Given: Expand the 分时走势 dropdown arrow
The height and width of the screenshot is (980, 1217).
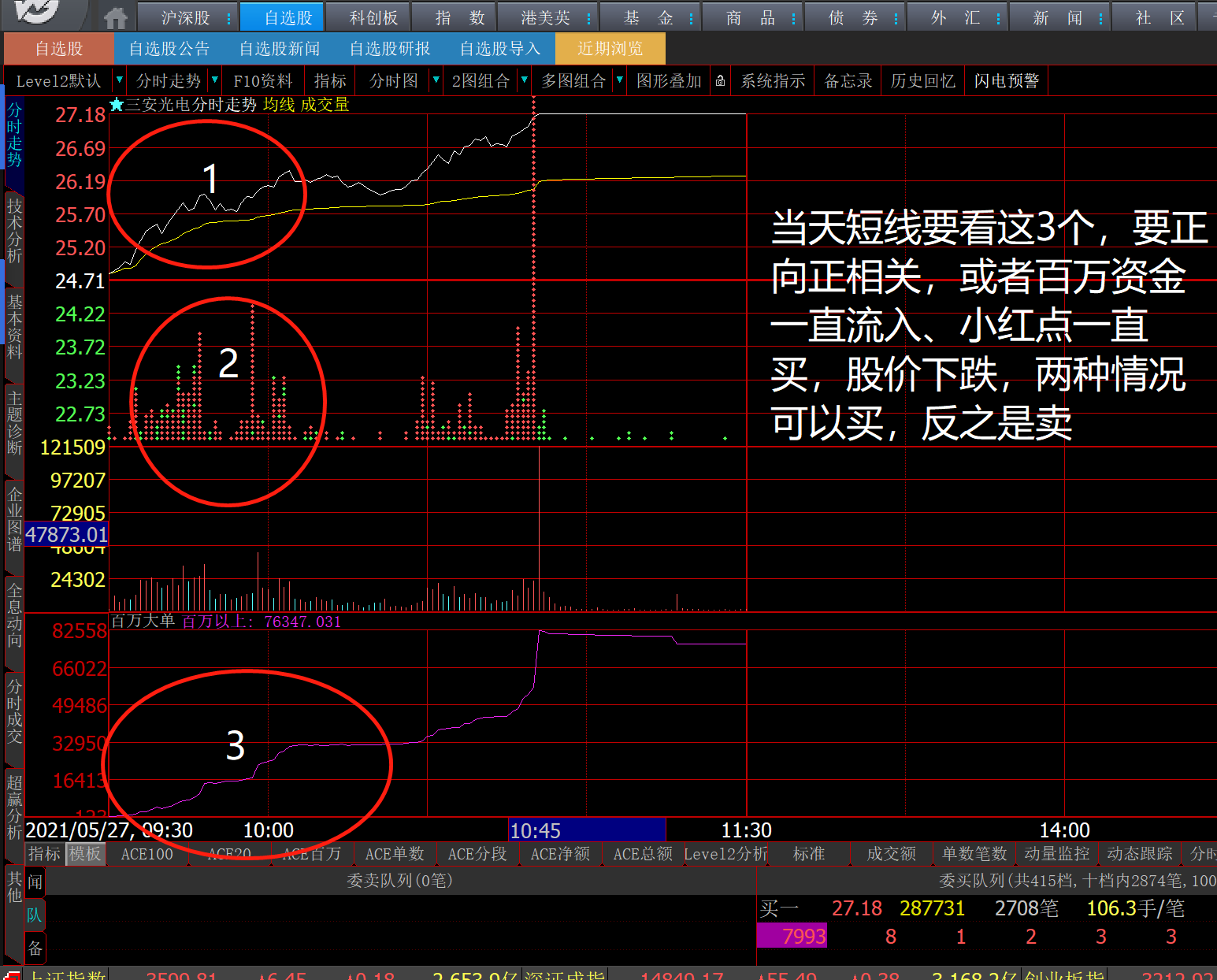Looking at the screenshot, I should pos(214,80).
